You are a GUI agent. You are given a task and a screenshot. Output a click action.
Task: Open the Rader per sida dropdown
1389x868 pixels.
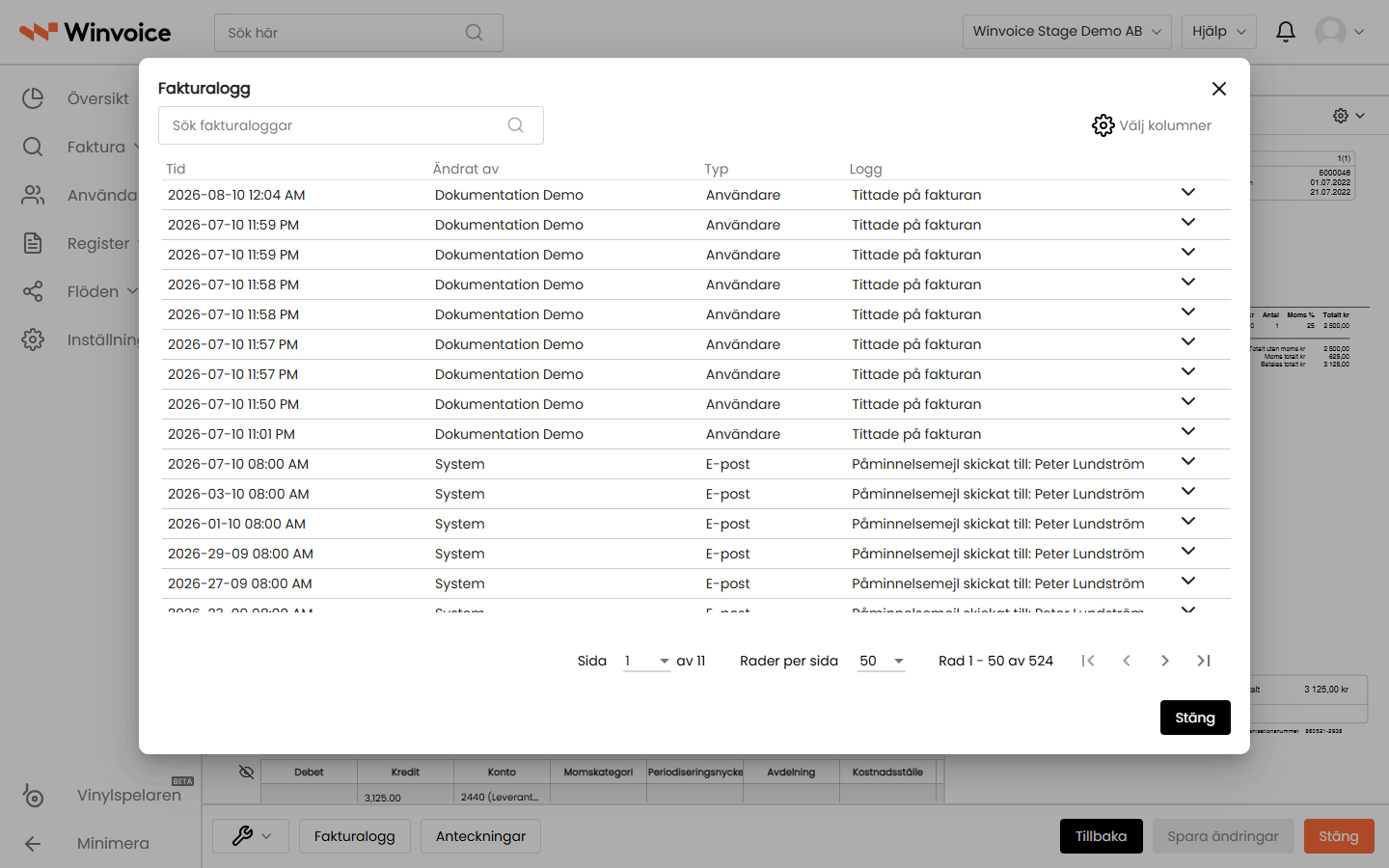pyautogui.click(x=882, y=661)
